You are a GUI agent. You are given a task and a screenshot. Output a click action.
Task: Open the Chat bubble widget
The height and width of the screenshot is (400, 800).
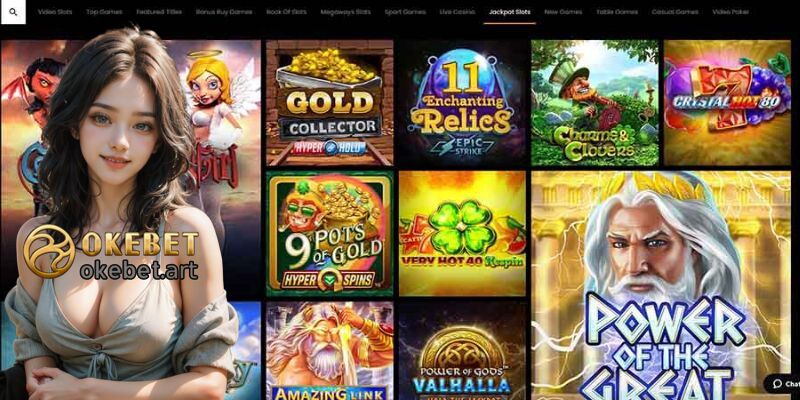point(783,384)
